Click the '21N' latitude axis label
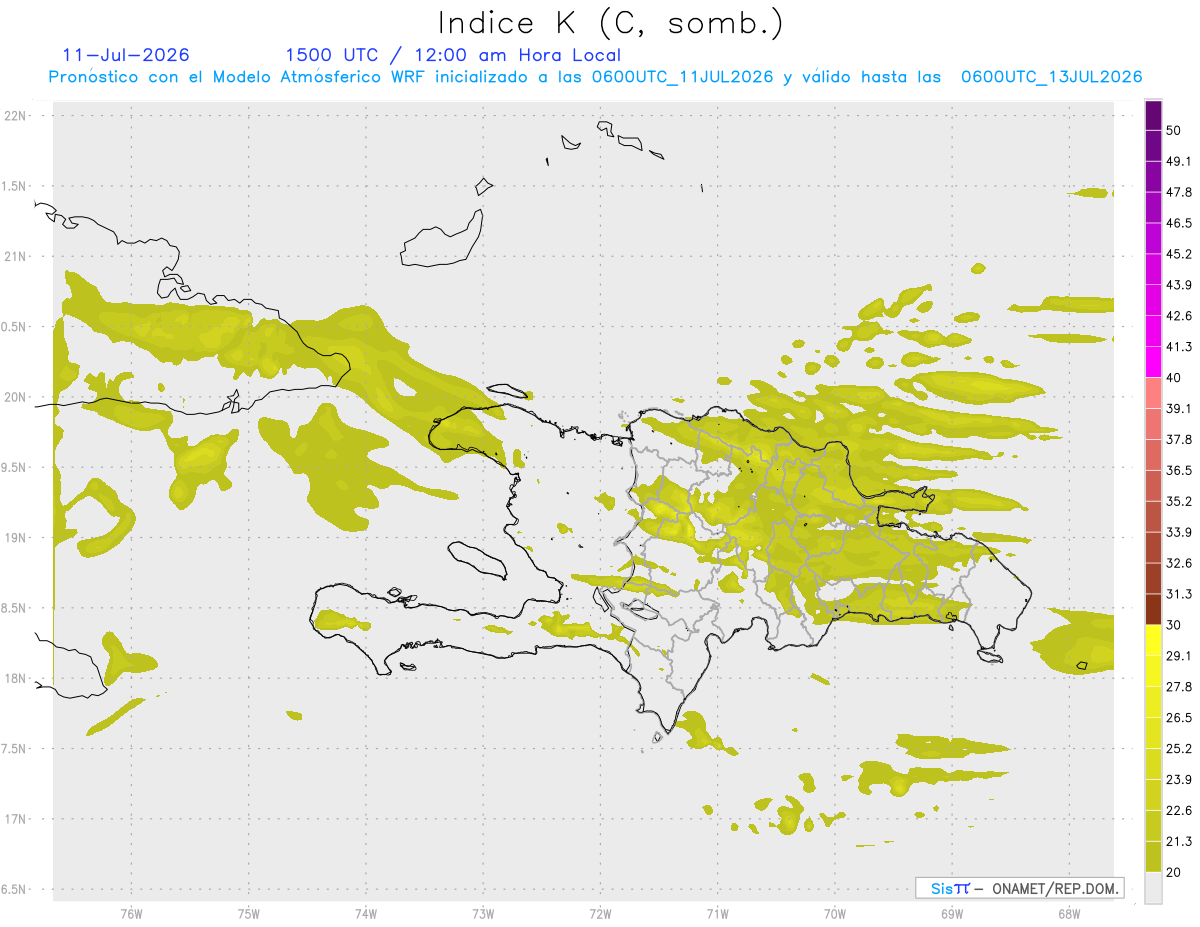 [x=16, y=257]
